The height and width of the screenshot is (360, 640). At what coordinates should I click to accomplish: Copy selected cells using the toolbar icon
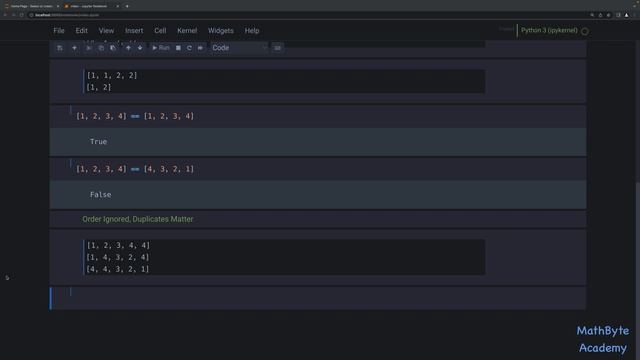[101, 48]
